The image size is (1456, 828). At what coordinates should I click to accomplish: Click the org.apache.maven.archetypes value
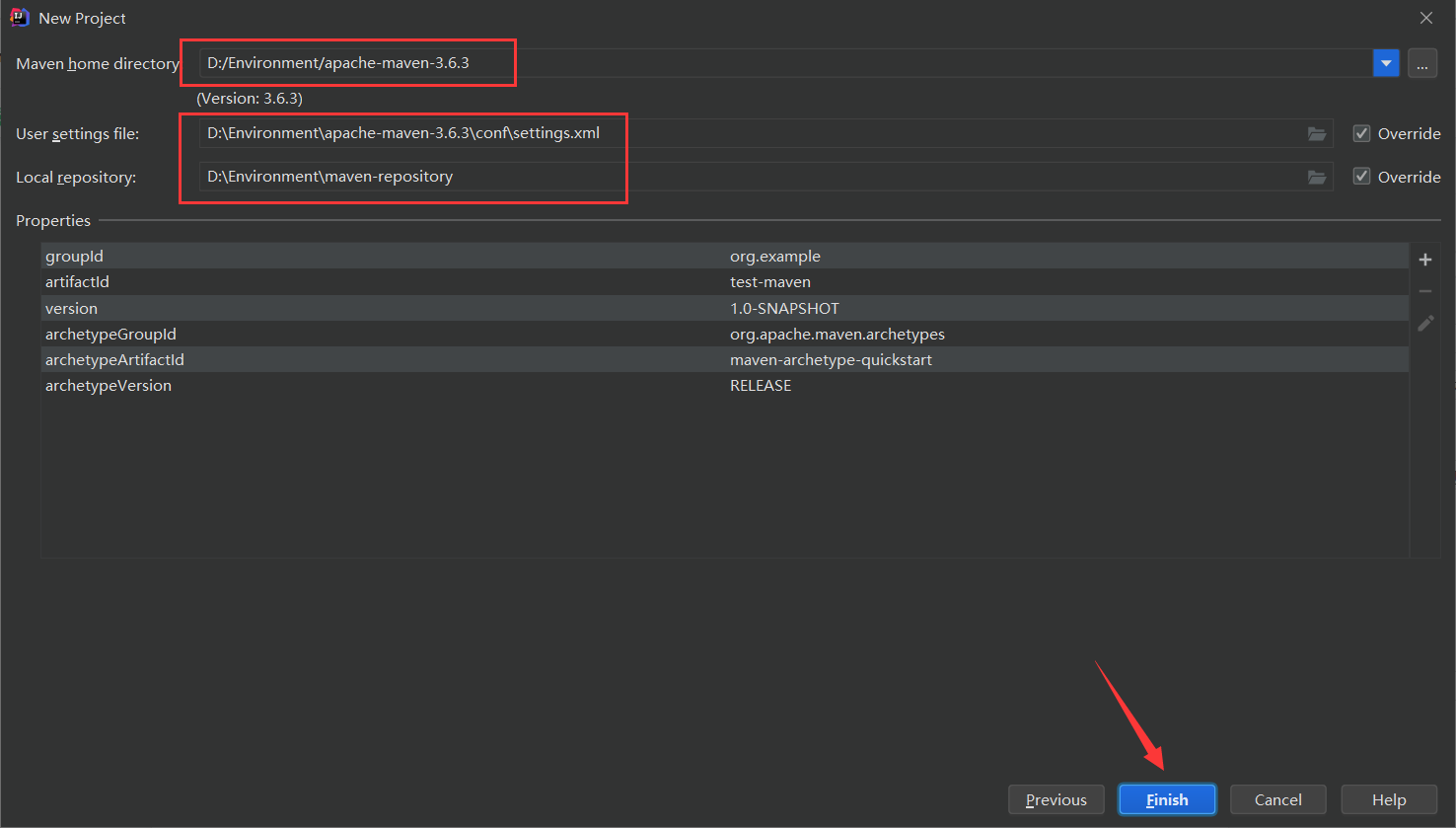tap(837, 334)
